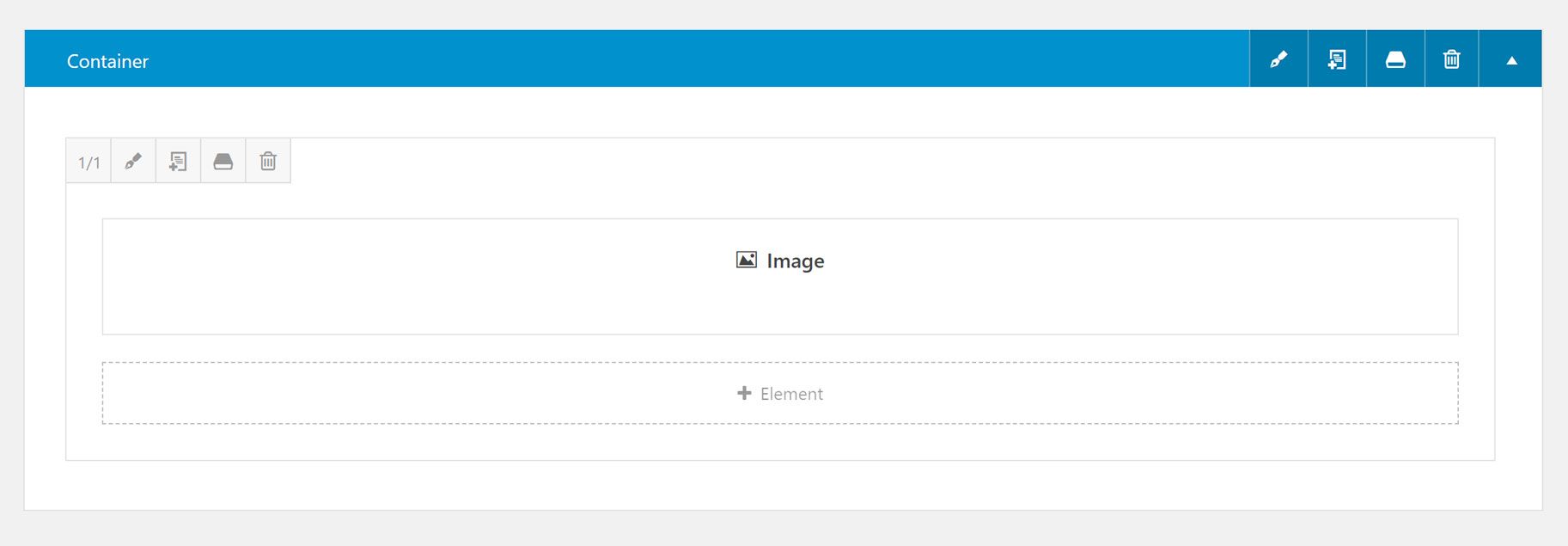Click the gray Element text label
Screen dimensions: 1568x546
[791, 394]
